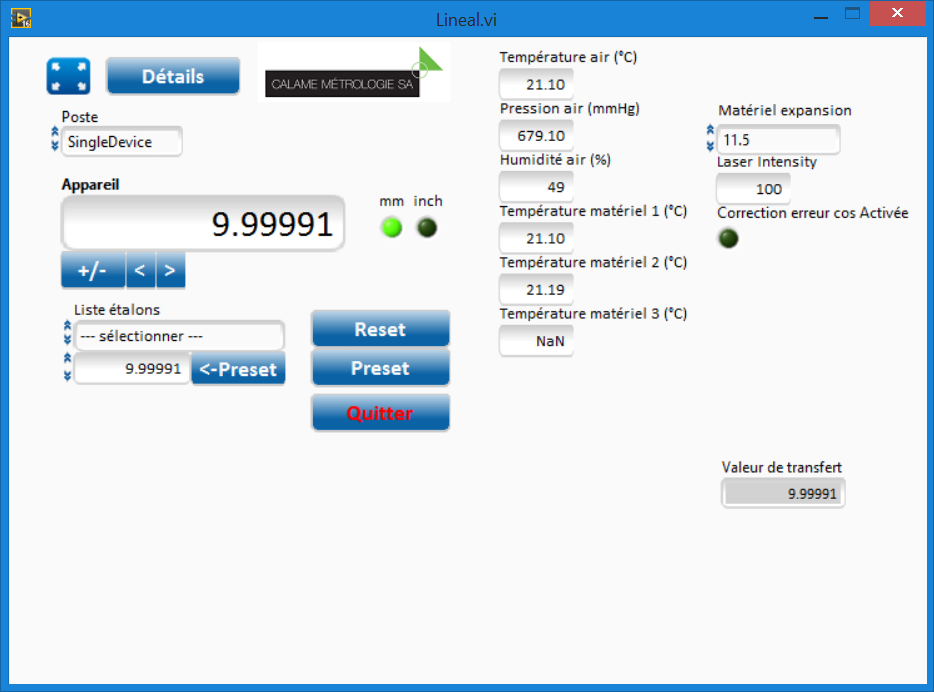Click the Poste selector stepper arrows
The width and height of the screenshot is (934, 692).
(55, 141)
